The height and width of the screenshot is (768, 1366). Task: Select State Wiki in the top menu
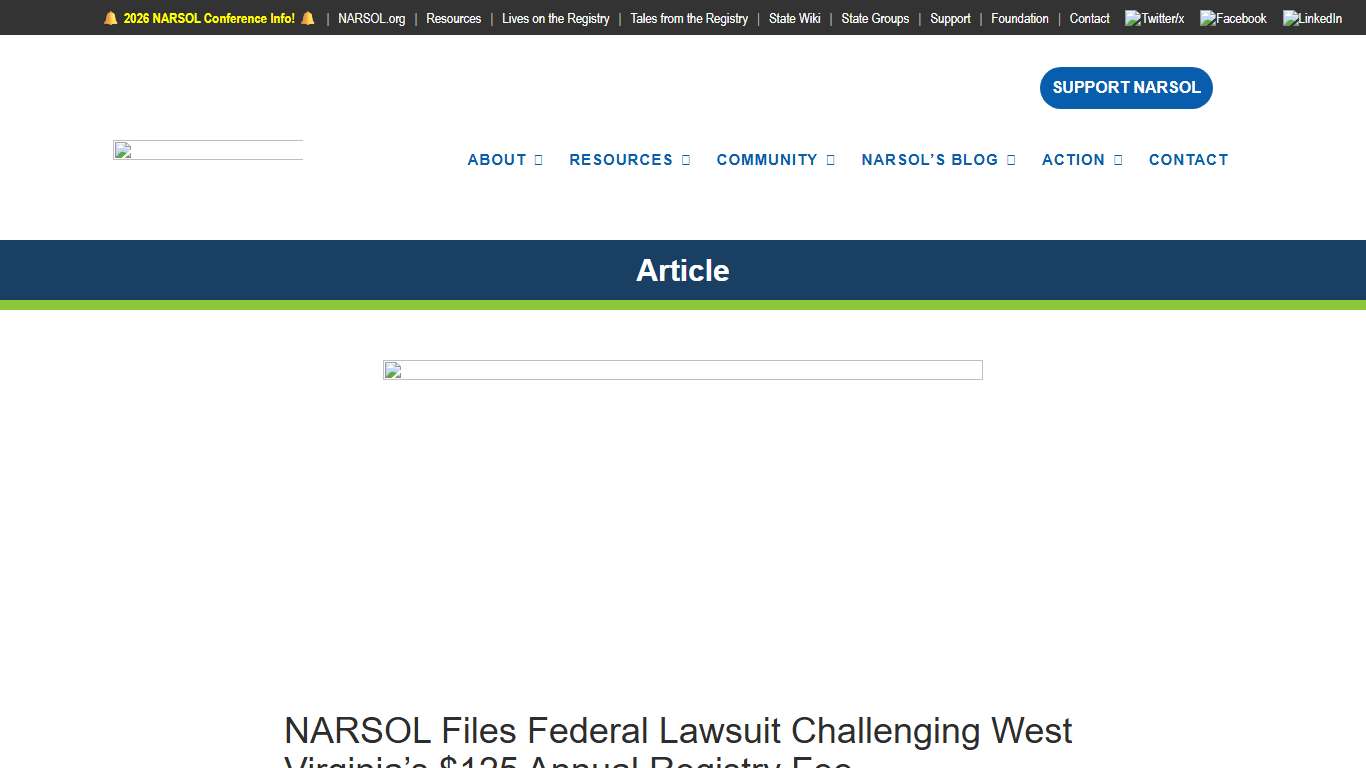[794, 18]
